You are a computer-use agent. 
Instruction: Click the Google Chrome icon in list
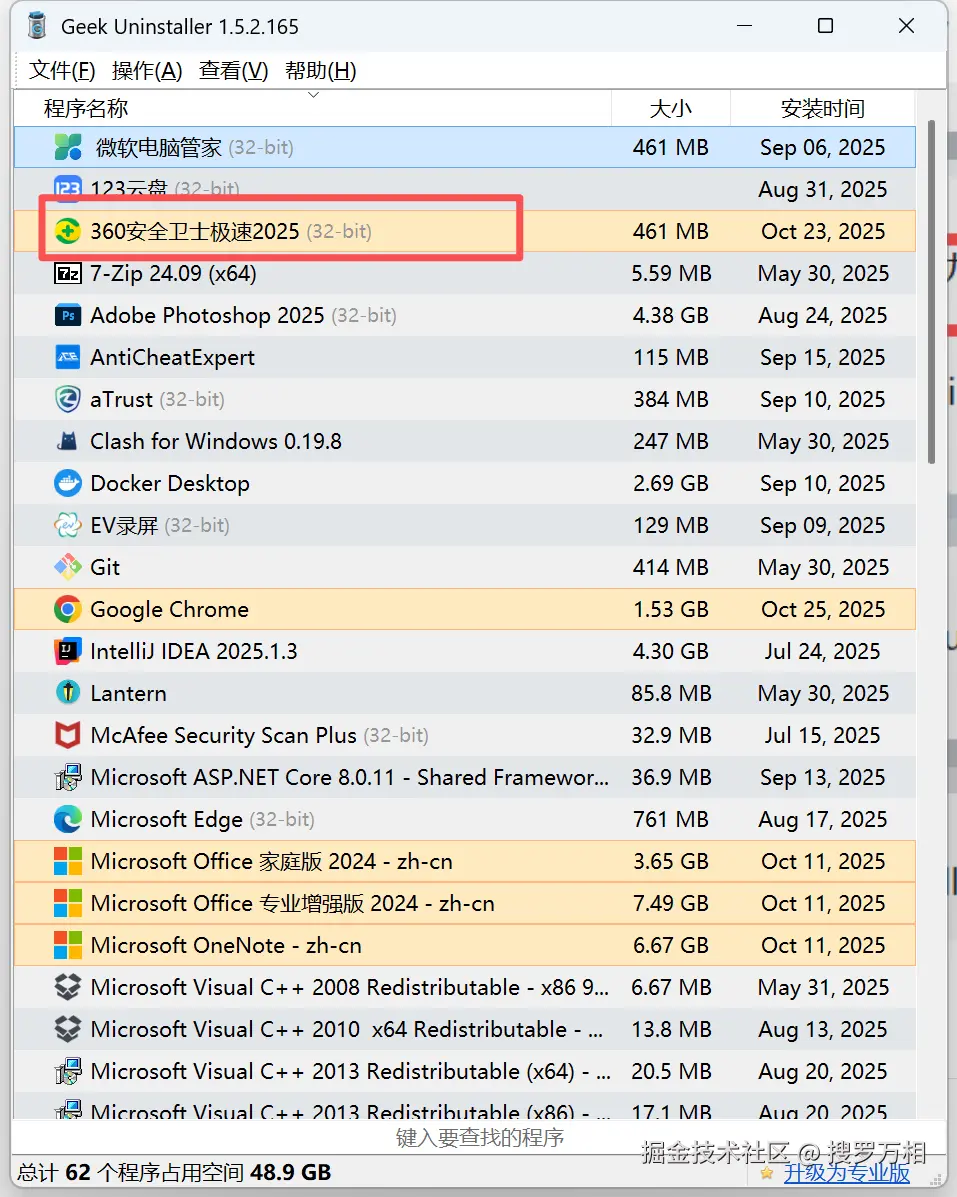tap(67, 609)
